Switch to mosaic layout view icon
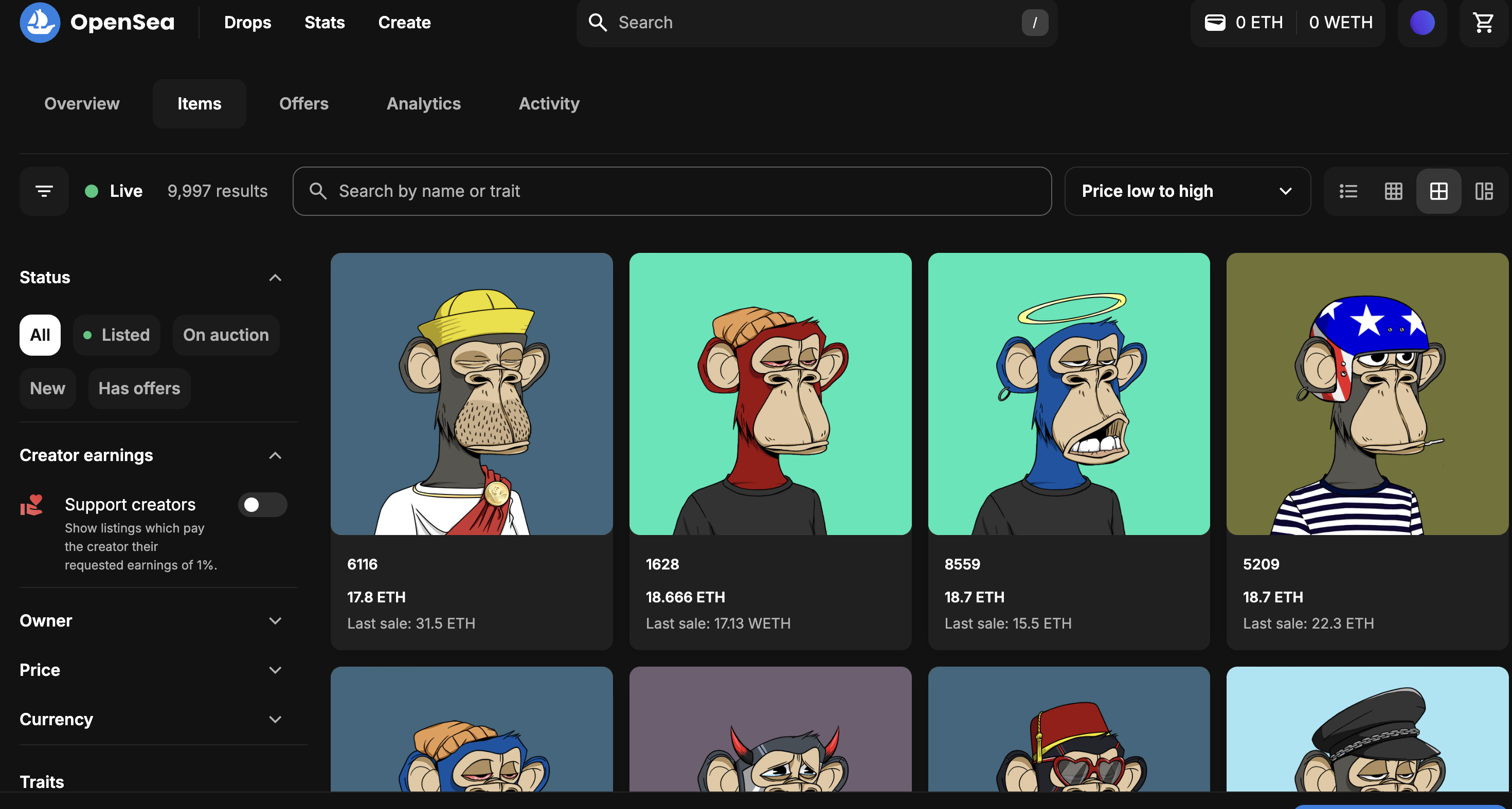This screenshot has width=1512, height=809. [x=1484, y=191]
